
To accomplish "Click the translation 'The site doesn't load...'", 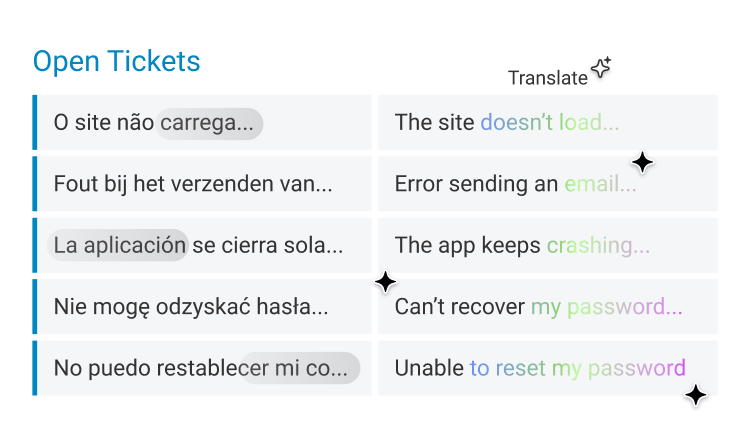I will 548,122.
